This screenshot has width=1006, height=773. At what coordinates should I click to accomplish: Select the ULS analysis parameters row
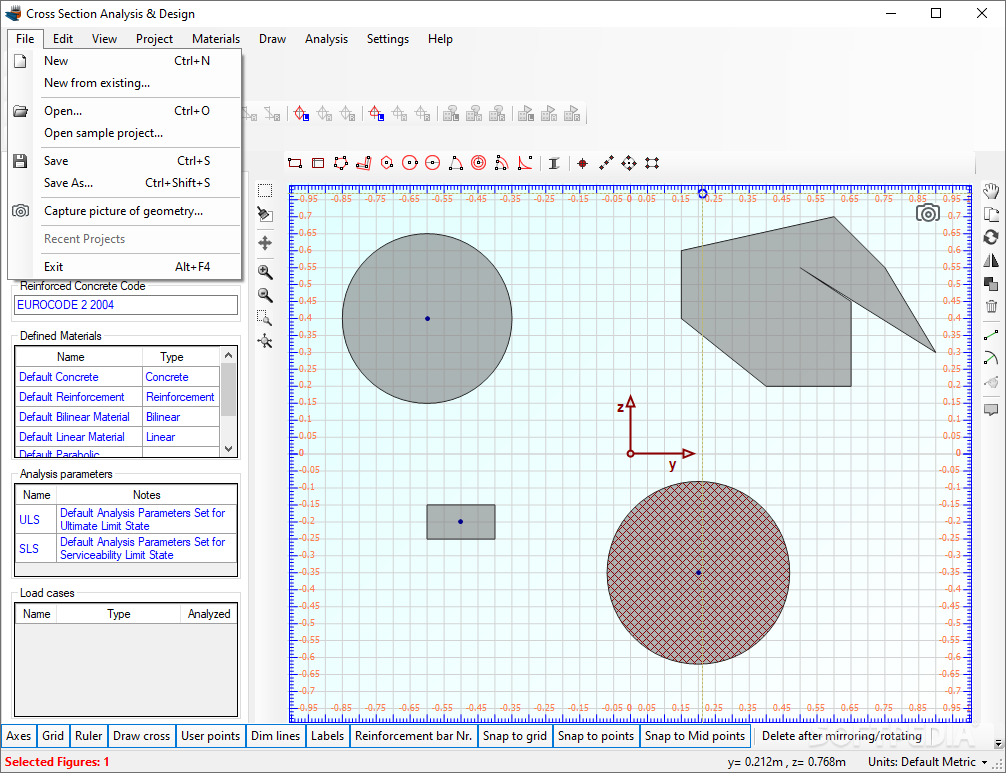pos(126,520)
